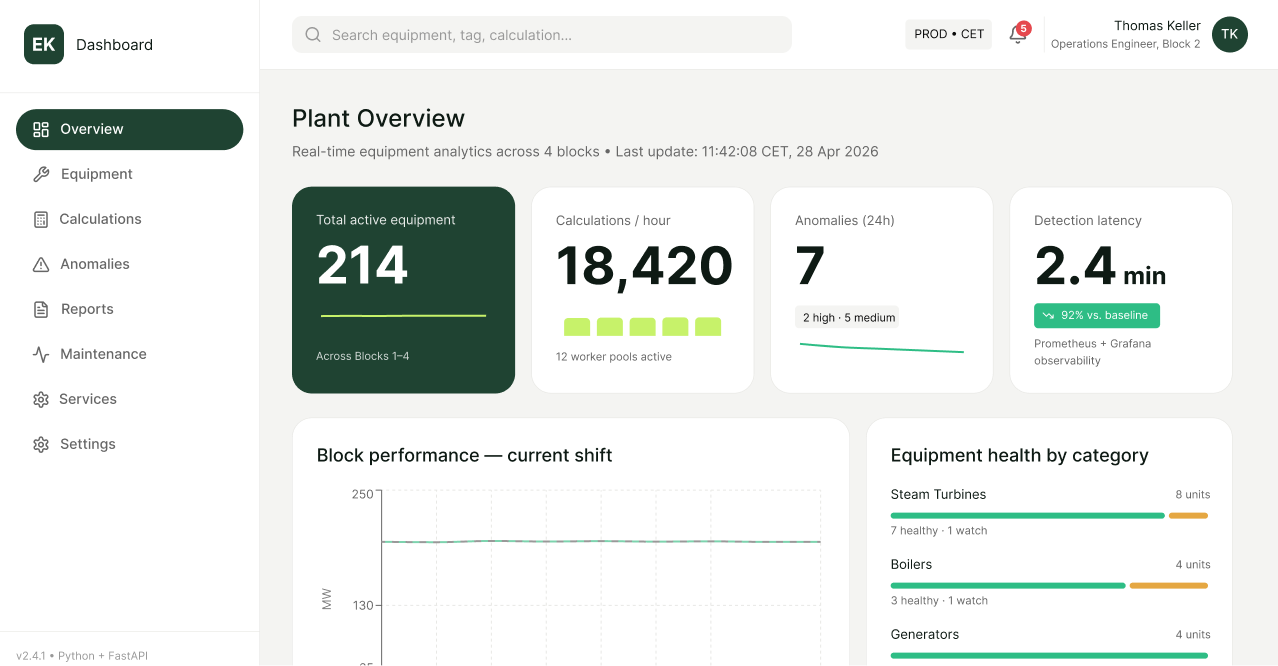The width and height of the screenshot is (1278, 666).
Task: Click the Equipment health by category heading
Action: pos(1019,455)
